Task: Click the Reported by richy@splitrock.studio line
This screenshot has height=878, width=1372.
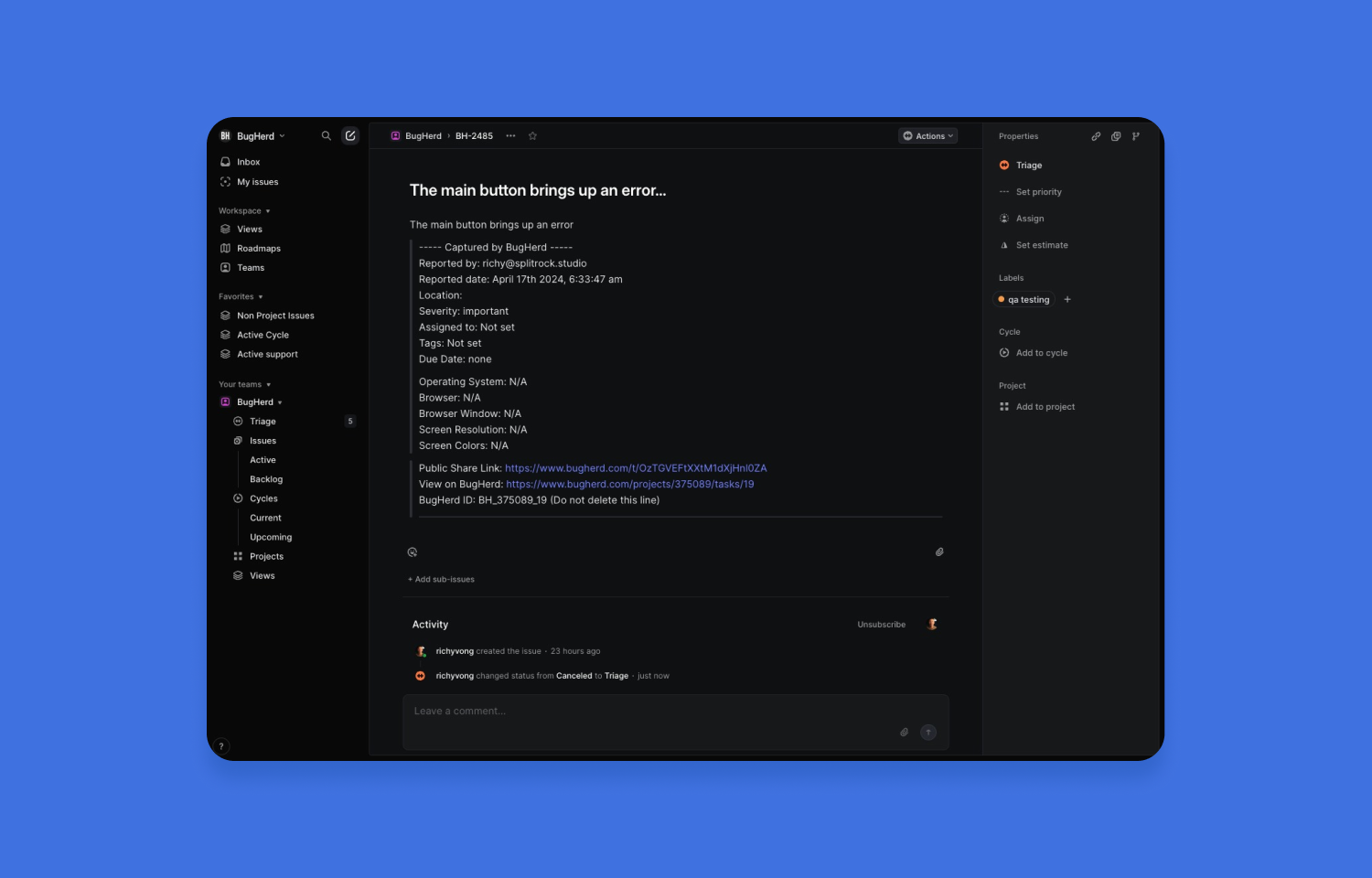Action: [x=503, y=263]
